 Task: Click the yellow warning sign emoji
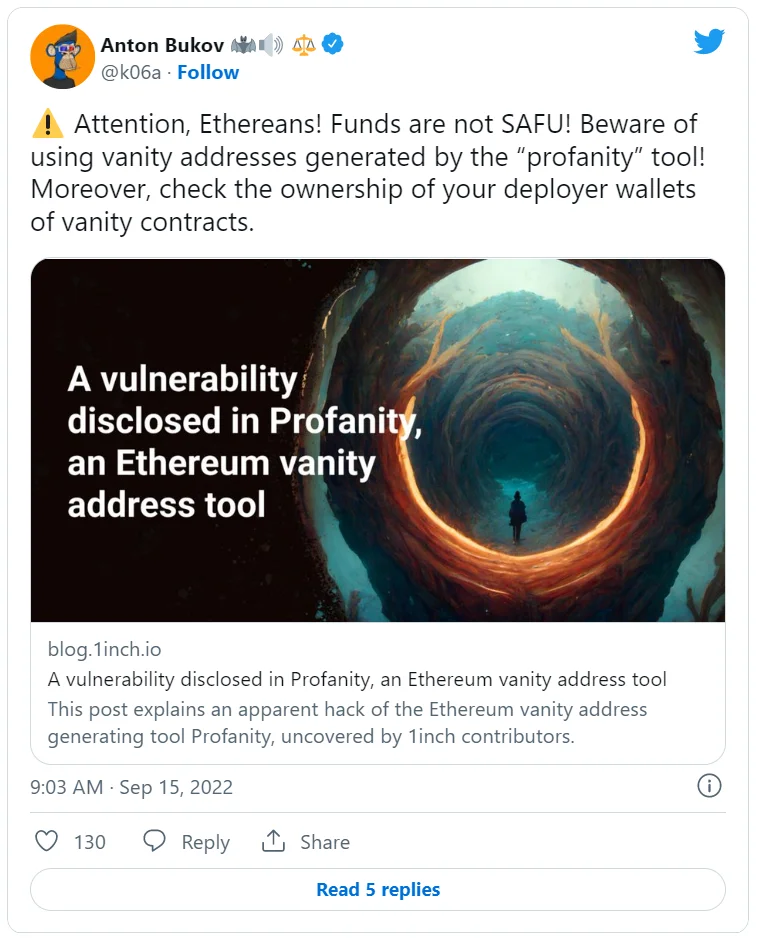click(x=47, y=125)
